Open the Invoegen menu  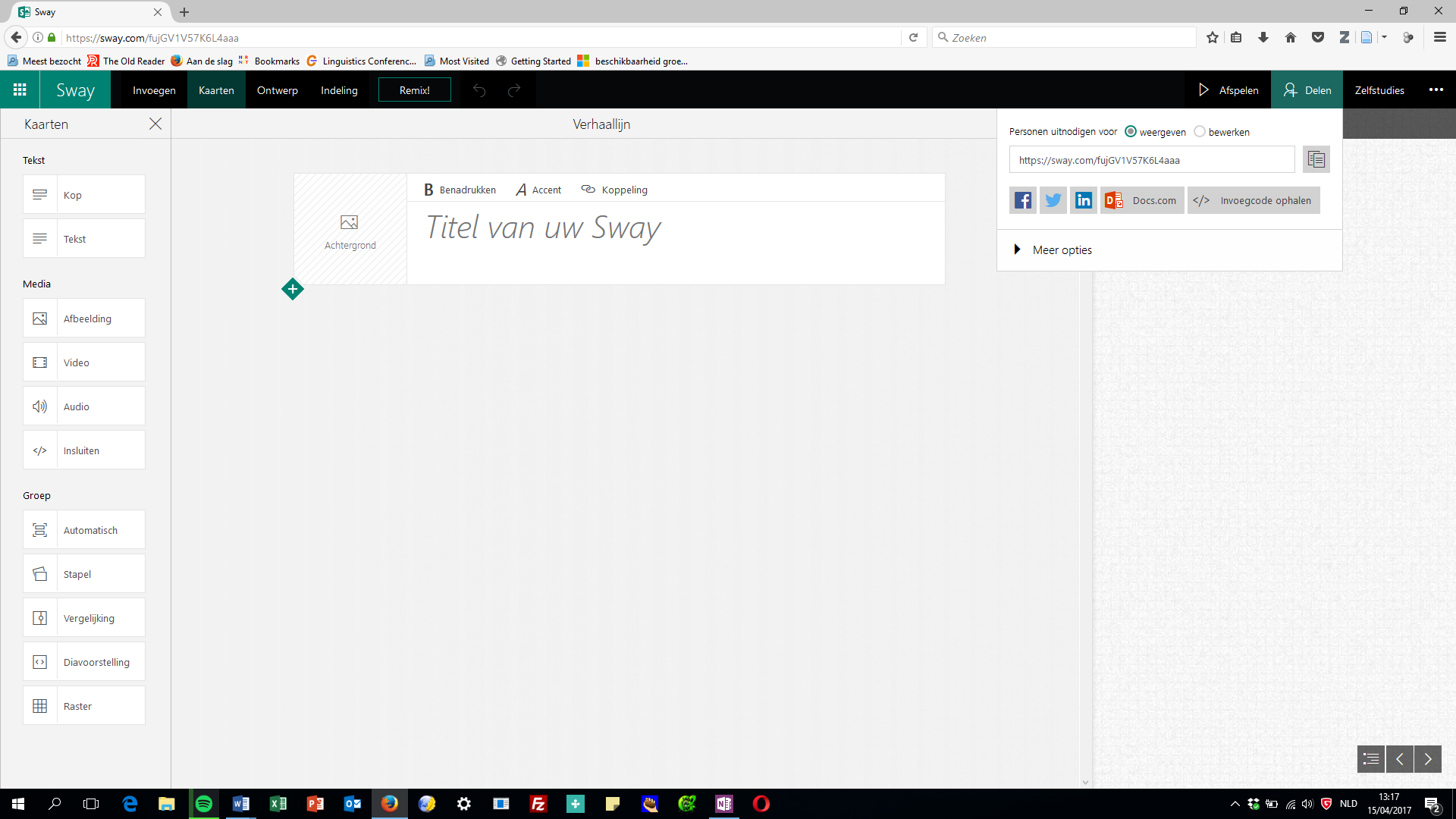click(154, 90)
